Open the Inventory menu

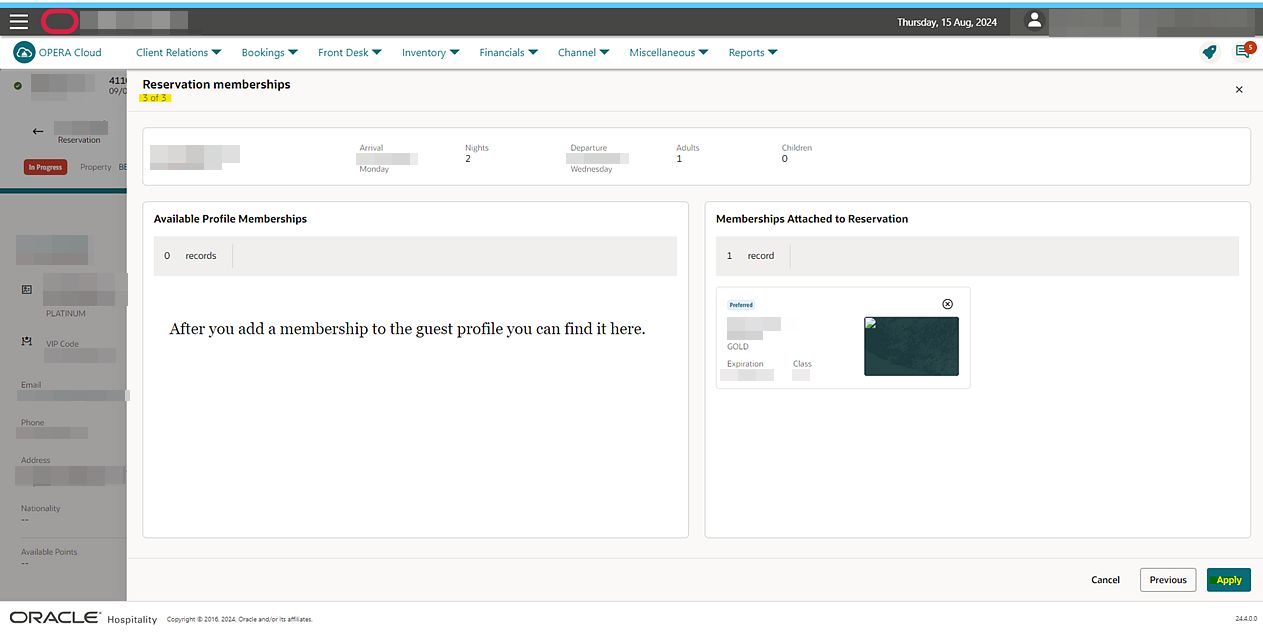[431, 53]
